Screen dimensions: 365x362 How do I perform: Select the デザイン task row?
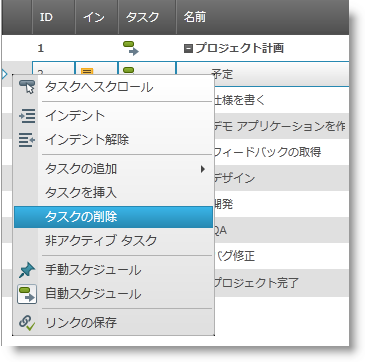281,178
